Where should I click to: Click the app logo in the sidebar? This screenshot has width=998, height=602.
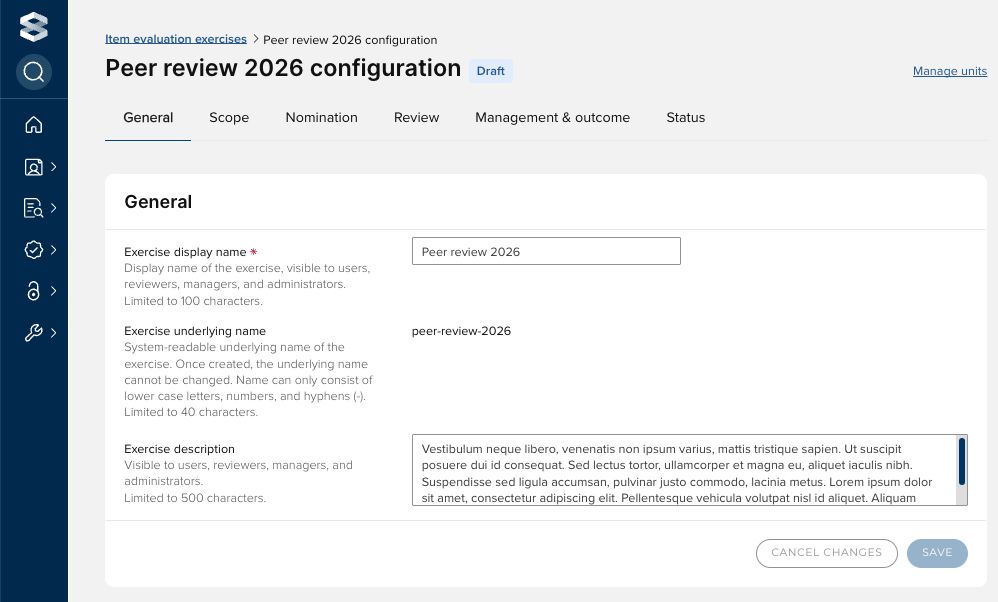coord(33,27)
